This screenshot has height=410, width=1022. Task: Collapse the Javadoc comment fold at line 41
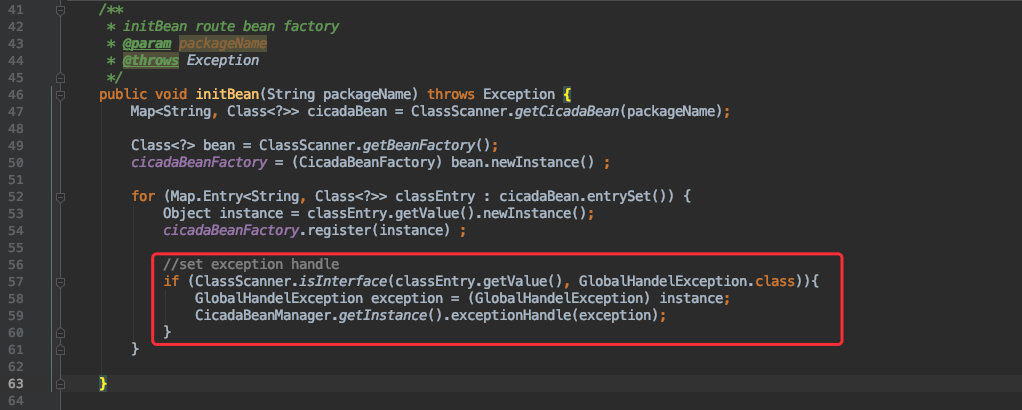pos(61,10)
